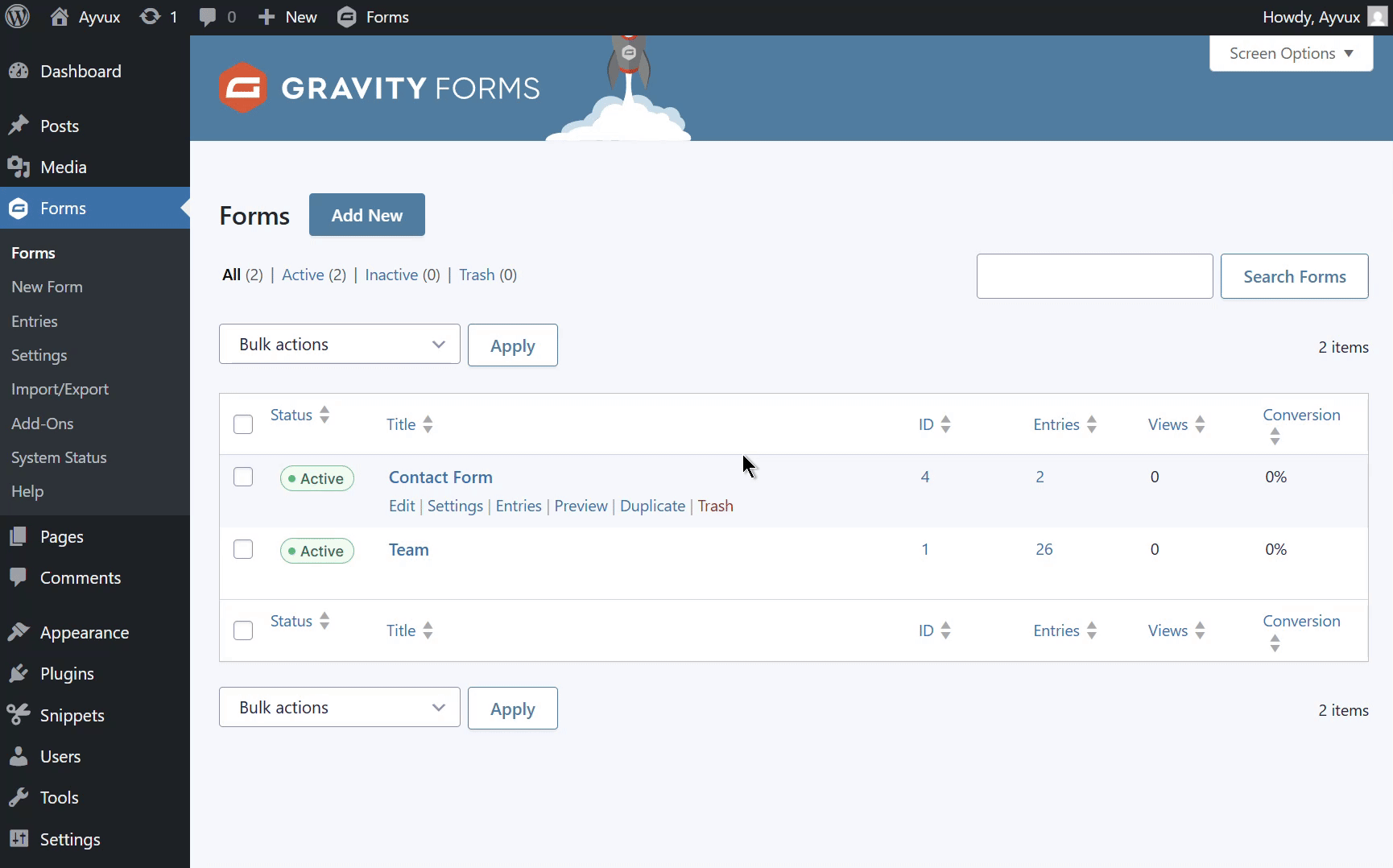
Task: Check the Contact Form row checkbox
Action: pos(243,477)
